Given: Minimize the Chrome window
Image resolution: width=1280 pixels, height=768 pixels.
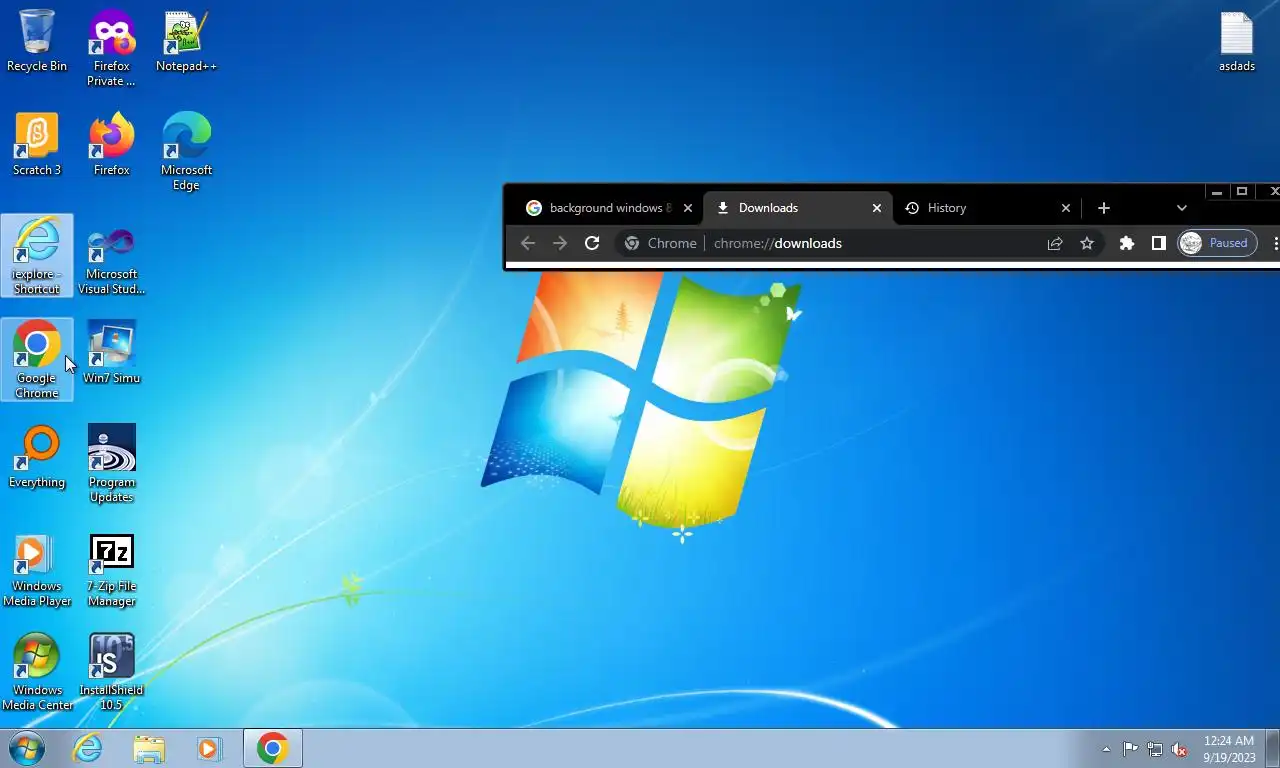Looking at the screenshot, I should (1217, 191).
